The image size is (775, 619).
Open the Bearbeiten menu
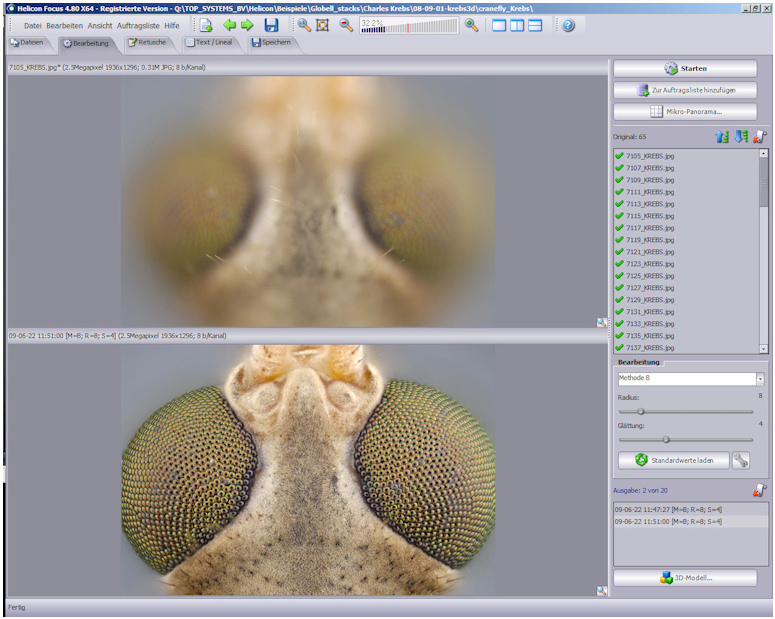pos(65,26)
